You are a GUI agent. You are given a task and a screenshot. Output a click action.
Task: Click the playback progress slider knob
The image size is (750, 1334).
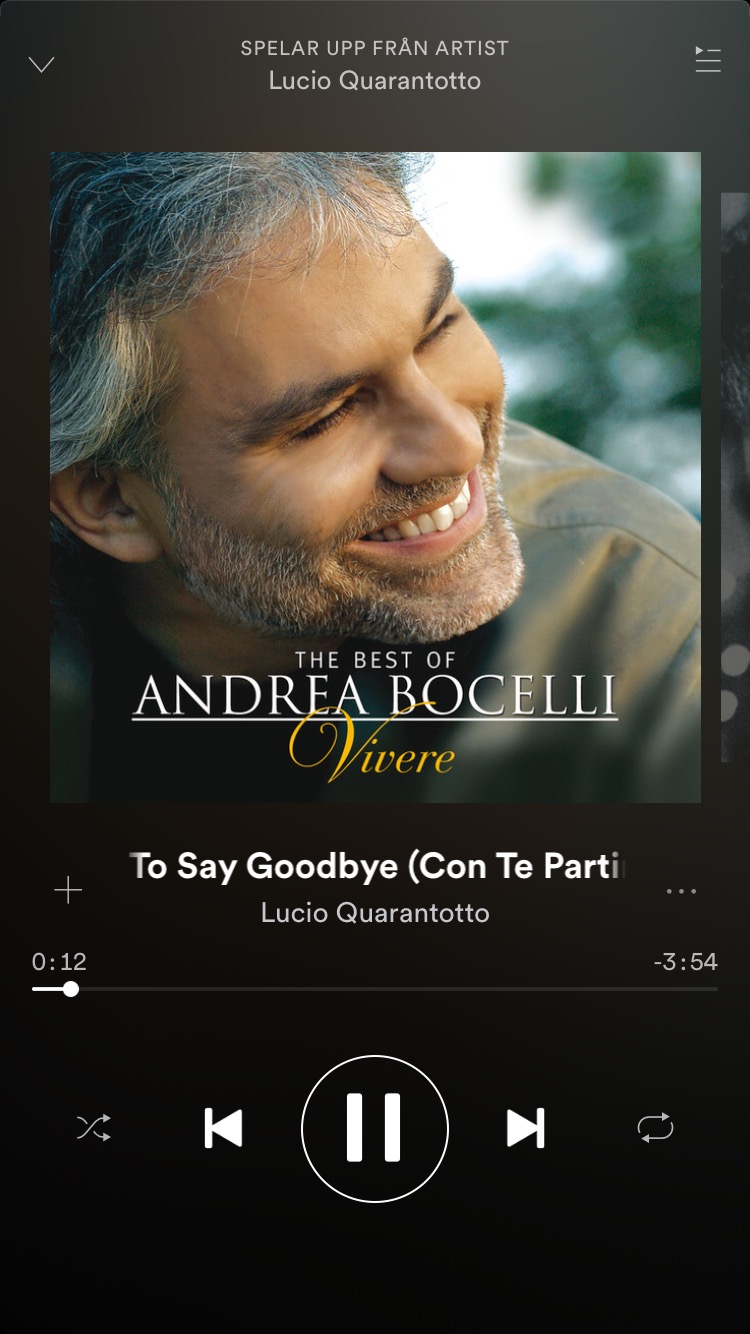pyautogui.click(x=71, y=989)
